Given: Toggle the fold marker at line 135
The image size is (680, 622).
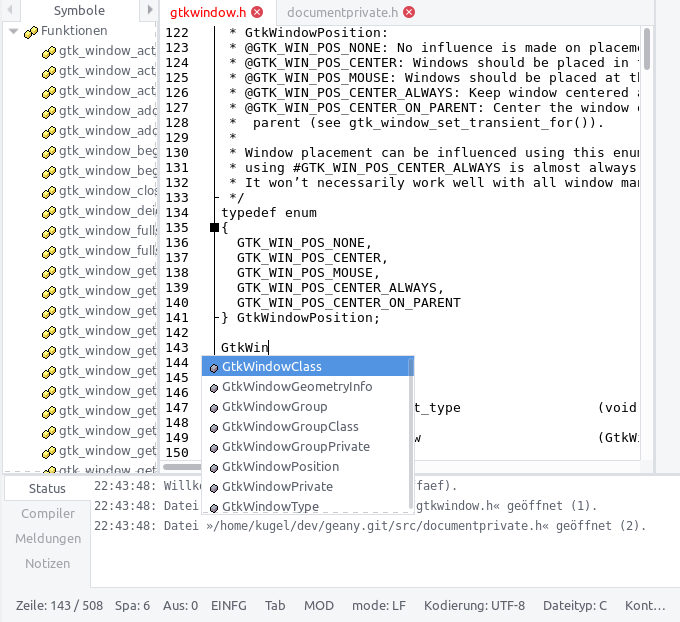Looking at the screenshot, I should tap(214, 227).
